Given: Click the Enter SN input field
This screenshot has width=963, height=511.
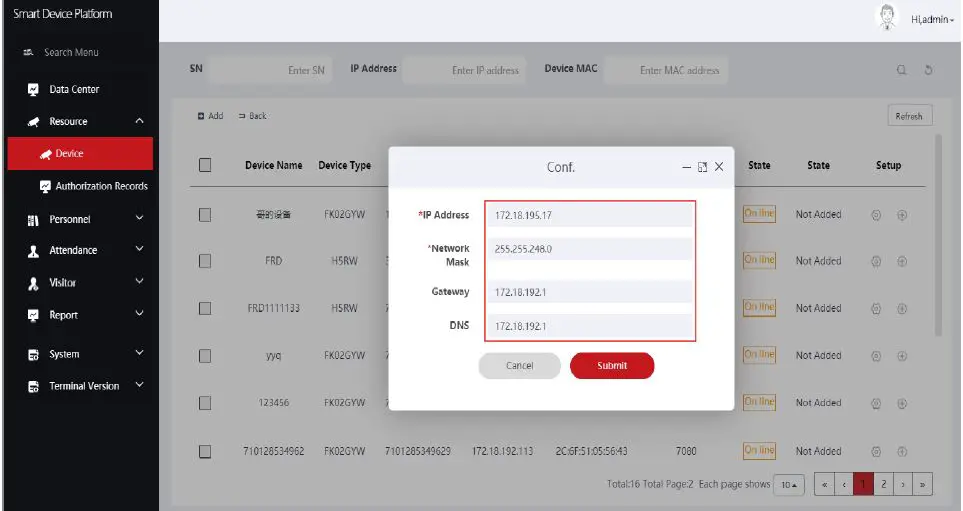Looking at the screenshot, I should [x=270, y=70].
